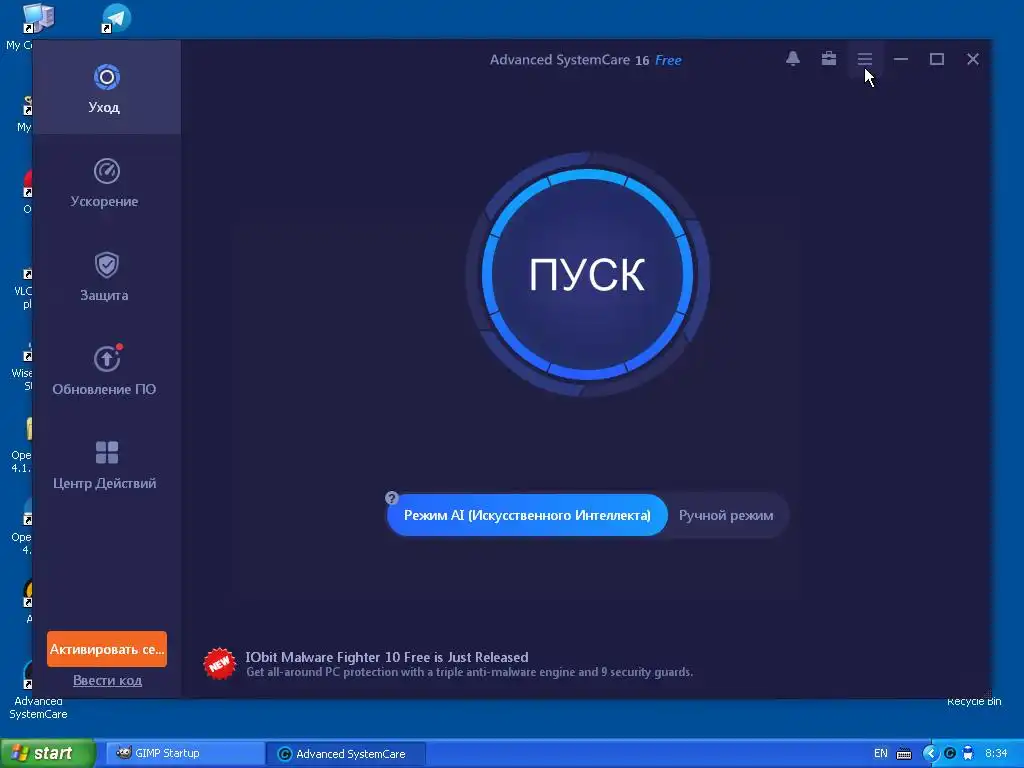
Task: Click the Recycle Bin desktop label
Action: pos(974,701)
